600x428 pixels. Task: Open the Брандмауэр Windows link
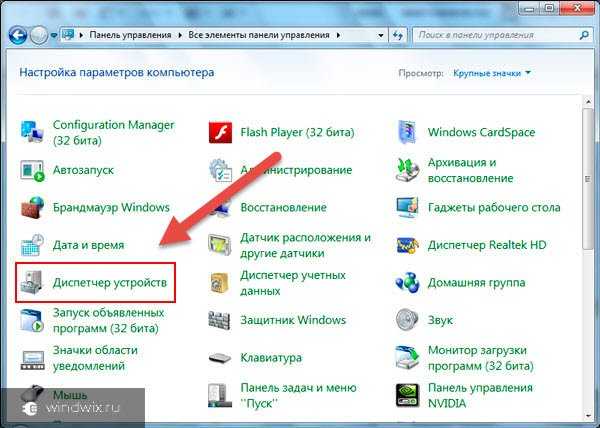(111, 208)
